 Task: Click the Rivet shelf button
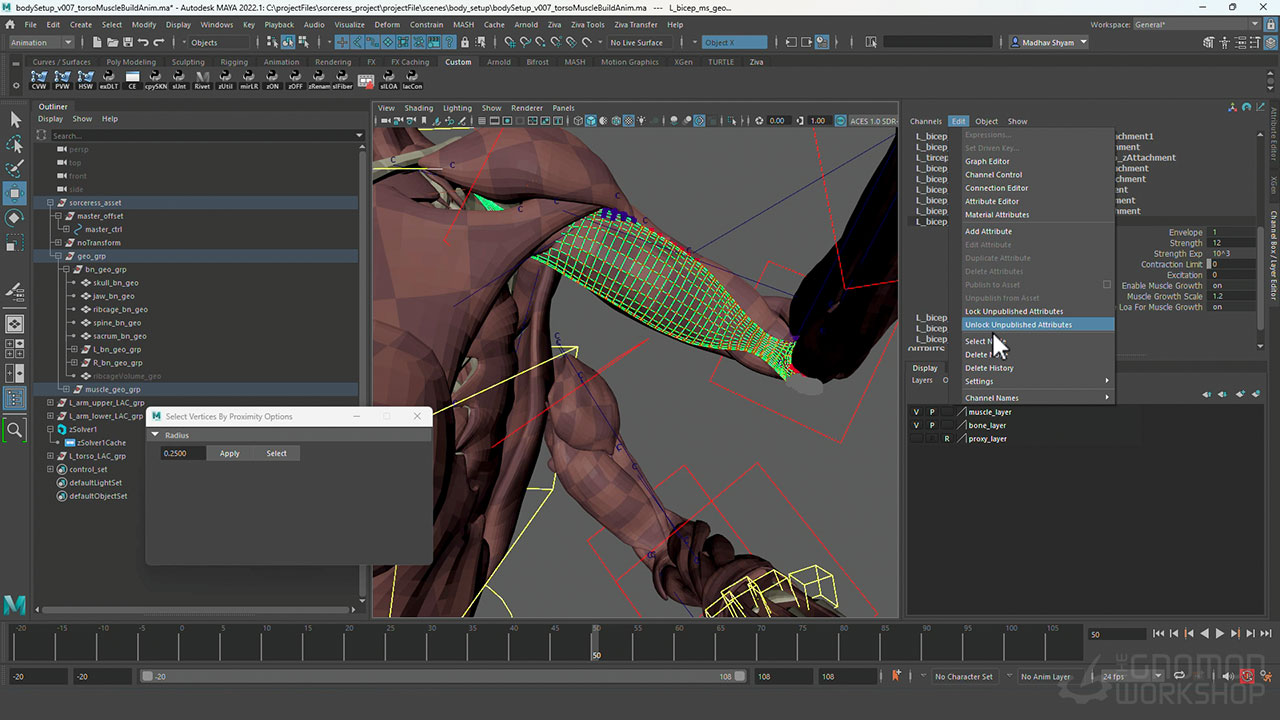[x=202, y=80]
